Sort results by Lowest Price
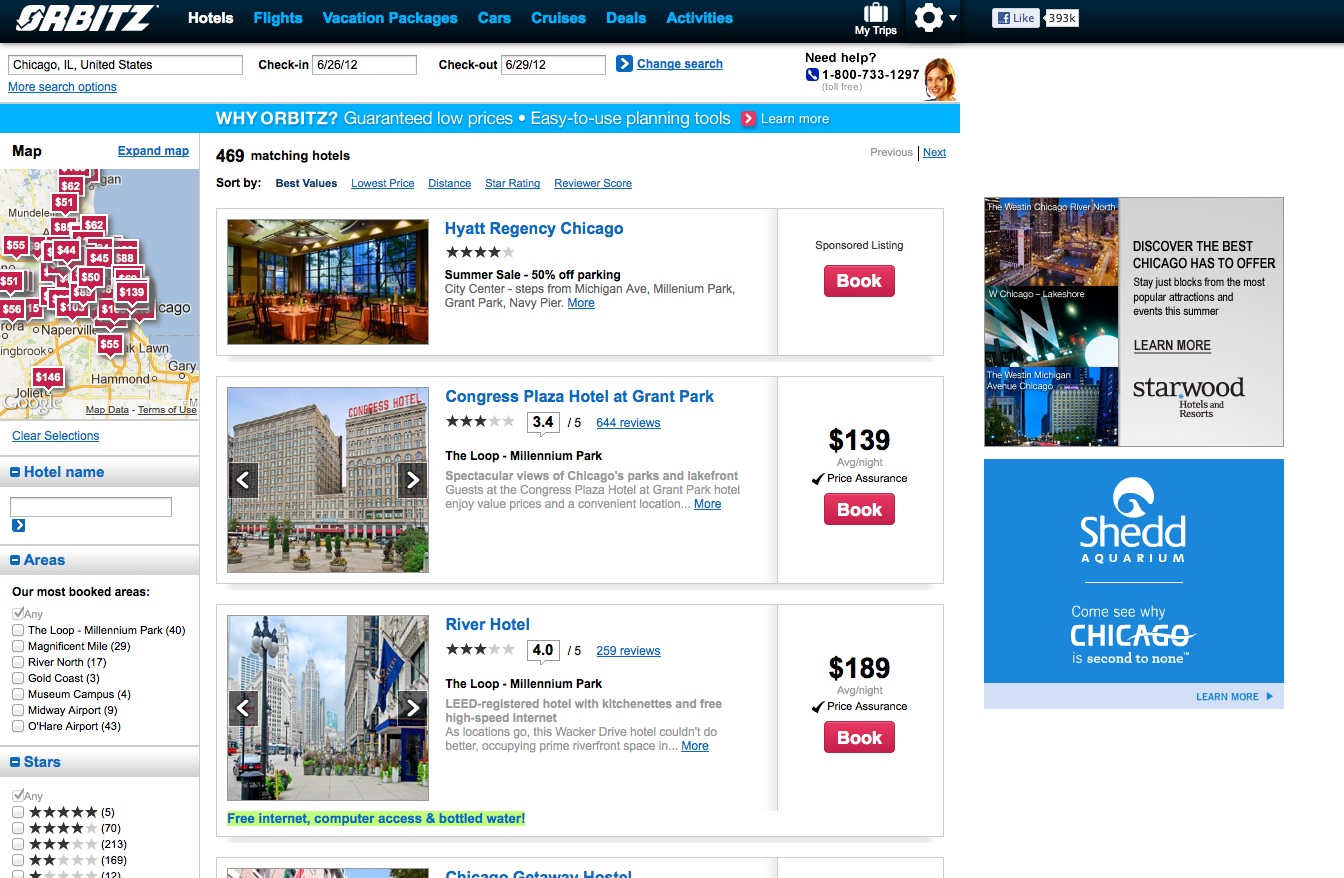This screenshot has width=1344, height=878. 382,183
